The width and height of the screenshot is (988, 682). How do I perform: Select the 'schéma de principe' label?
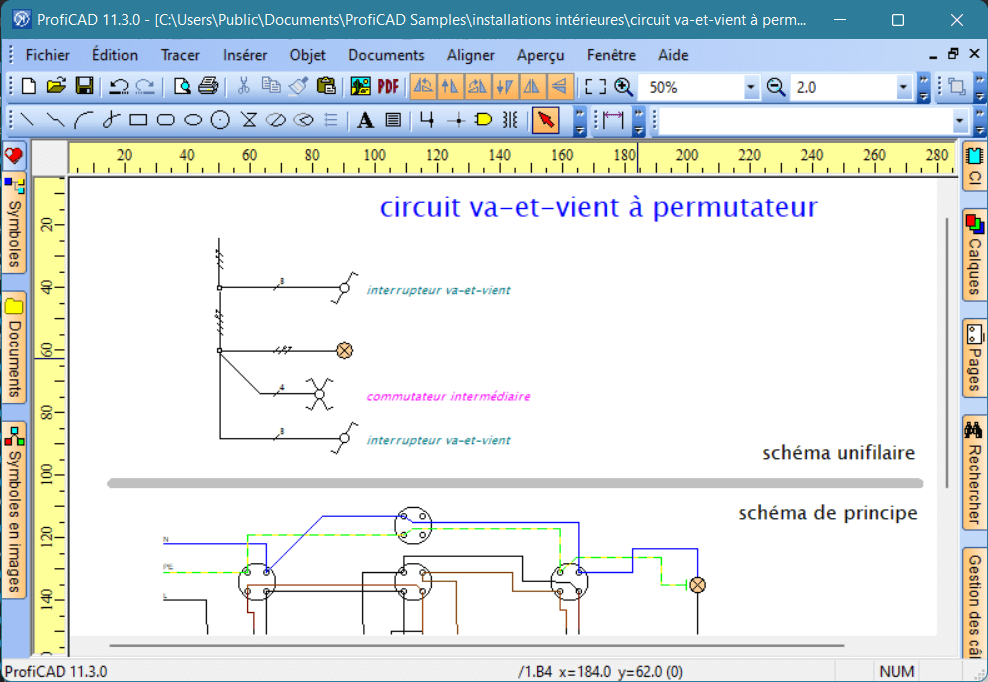[x=828, y=514]
